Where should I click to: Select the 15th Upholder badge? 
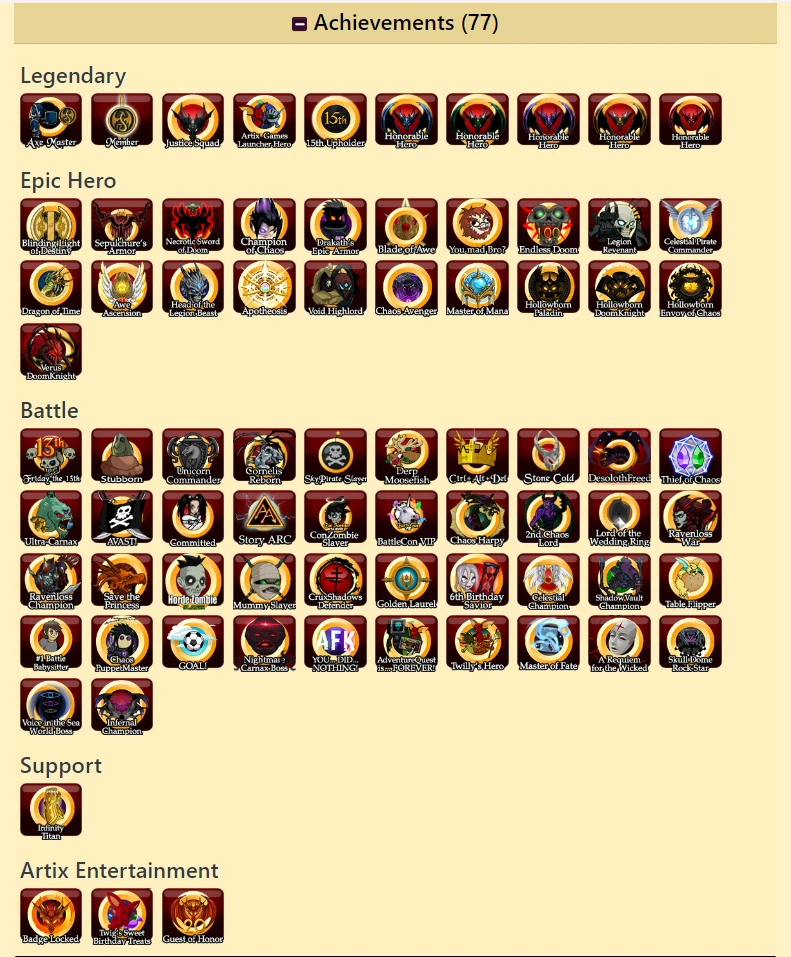point(335,121)
